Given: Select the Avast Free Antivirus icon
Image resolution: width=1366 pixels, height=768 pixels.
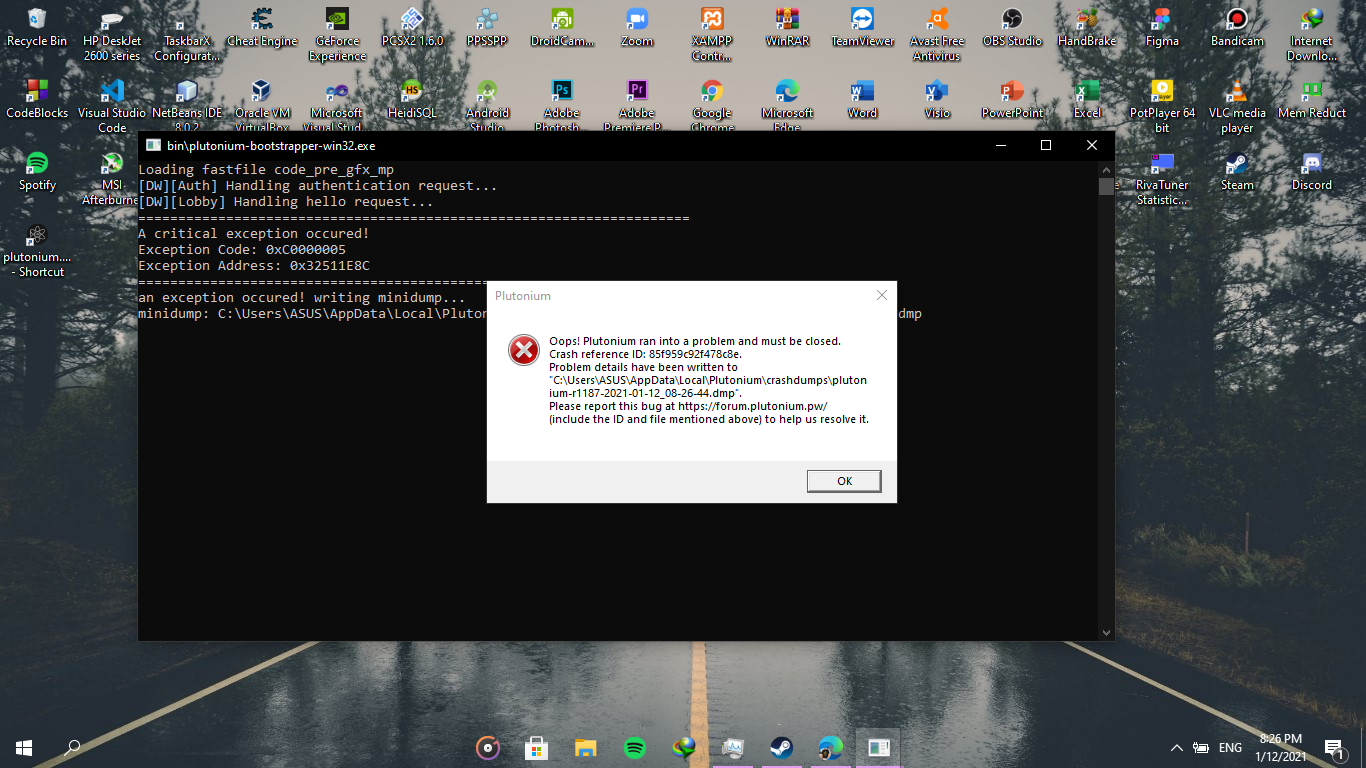Looking at the screenshot, I should point(937,35).
